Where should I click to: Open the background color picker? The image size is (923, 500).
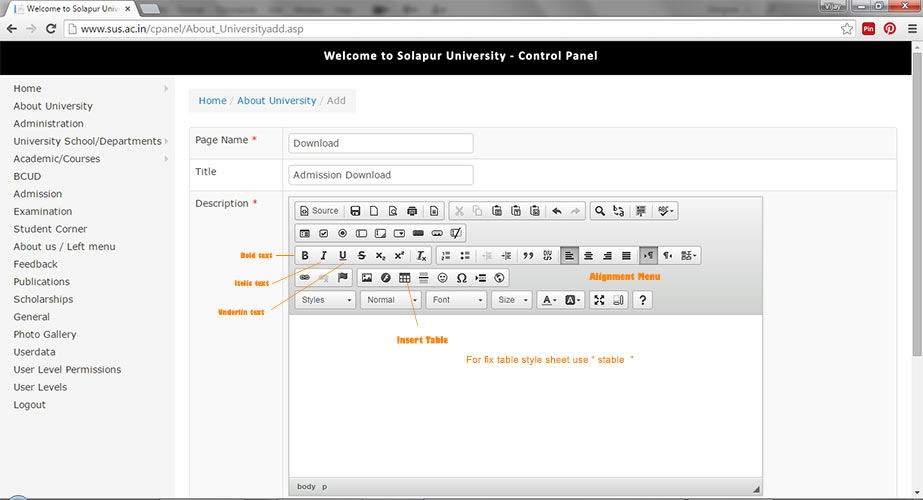click(x=572, y=300)
